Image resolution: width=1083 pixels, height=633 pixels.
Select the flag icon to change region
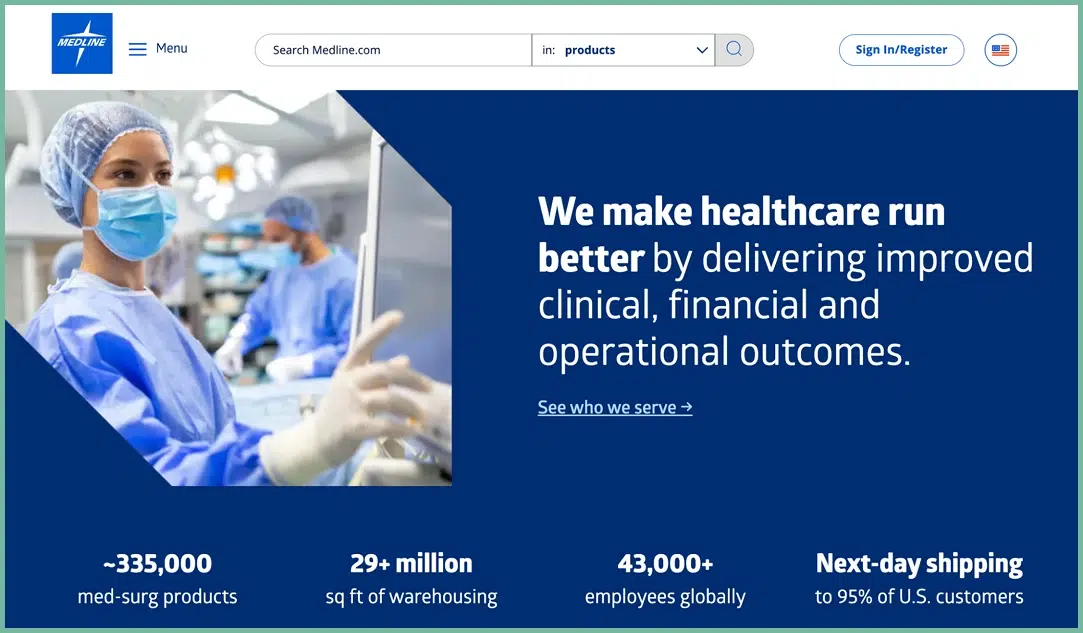1000,49
